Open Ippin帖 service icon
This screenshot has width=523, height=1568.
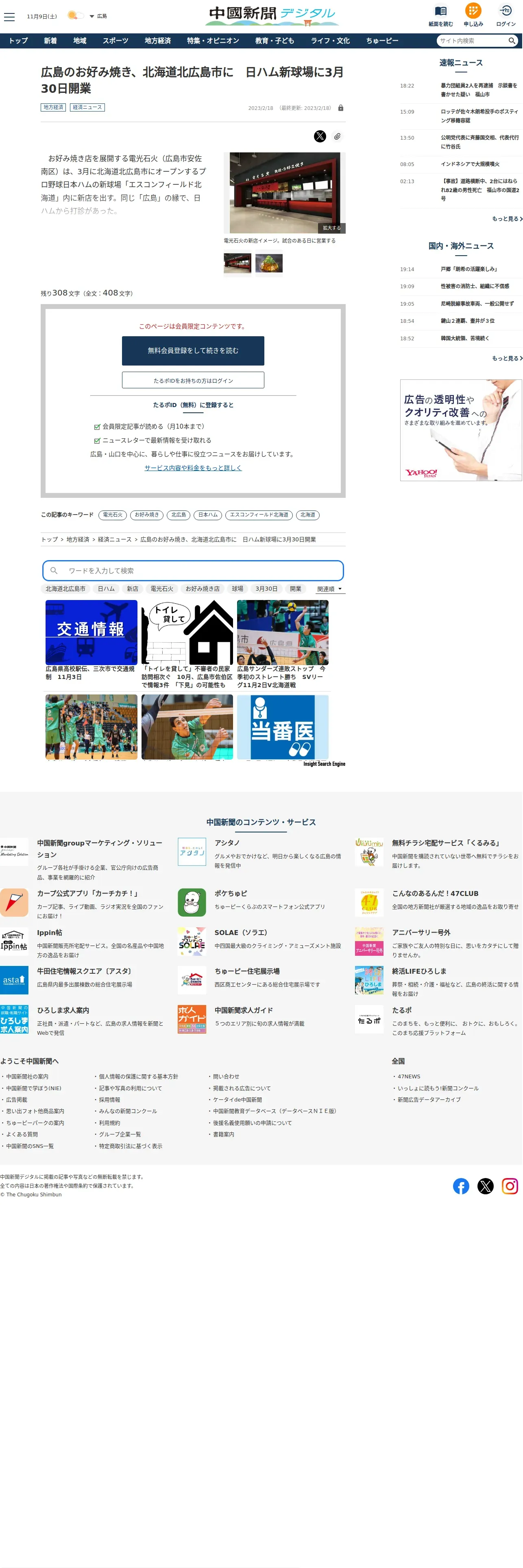[14, 941]
